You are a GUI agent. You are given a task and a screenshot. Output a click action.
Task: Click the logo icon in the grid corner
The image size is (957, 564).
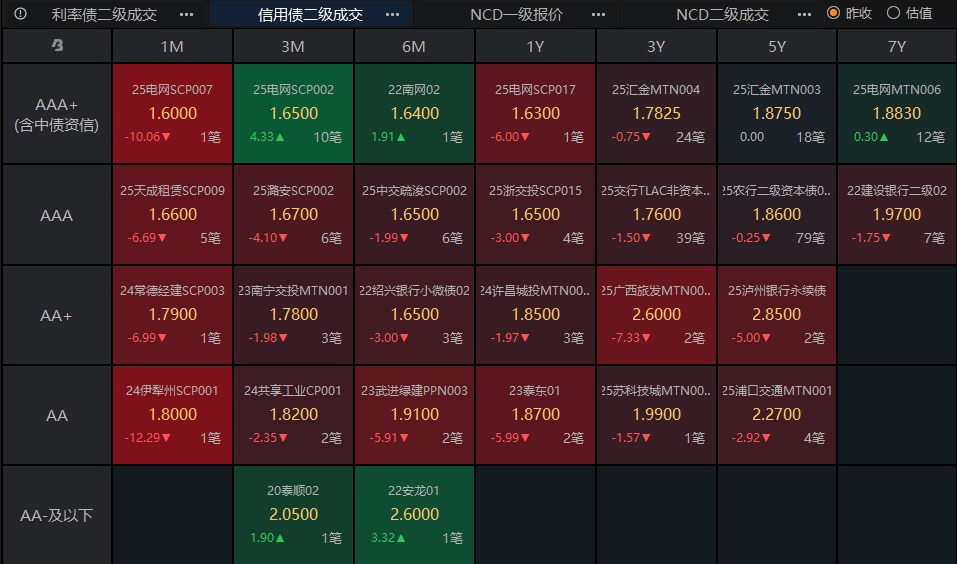(57, 45)
